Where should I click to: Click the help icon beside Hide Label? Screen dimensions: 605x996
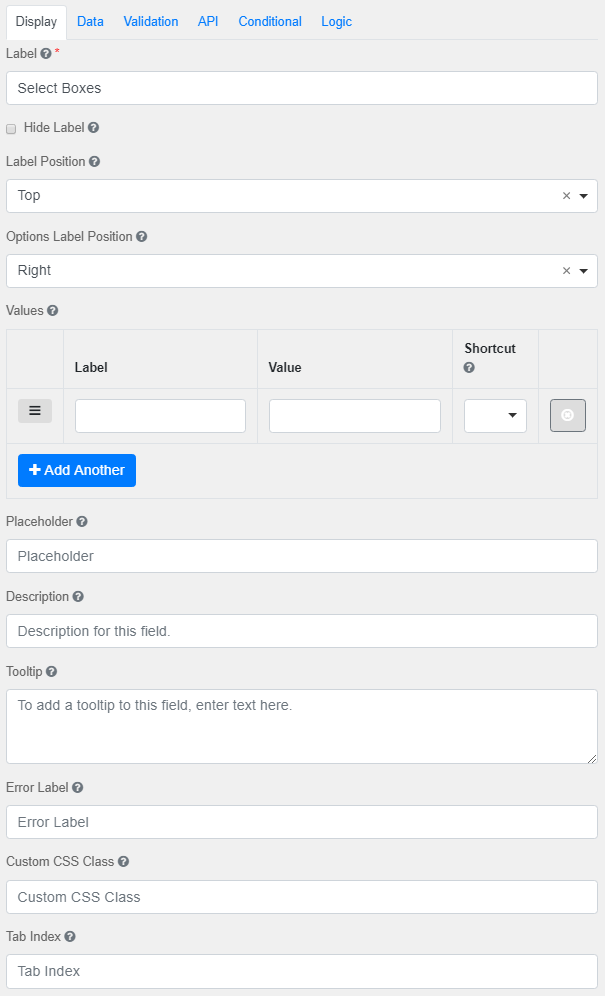click(94, 128)
